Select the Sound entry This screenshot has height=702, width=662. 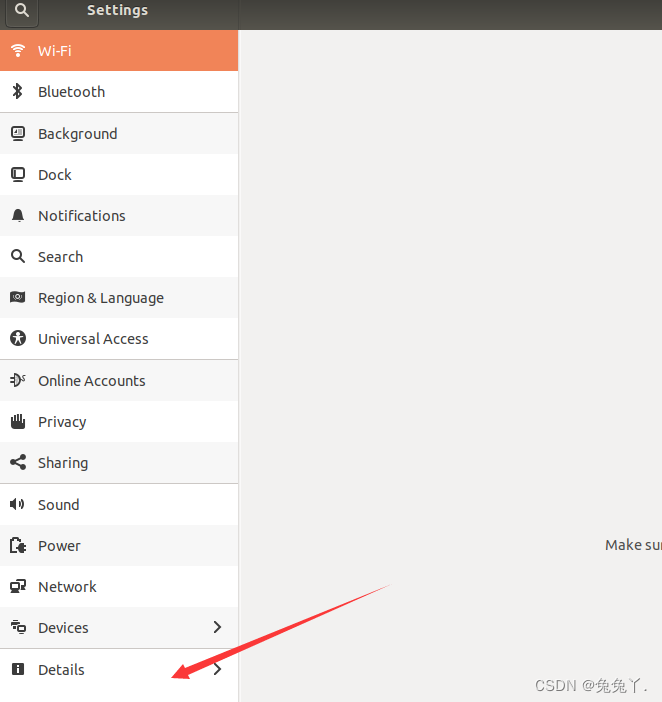tap(119, 505)
